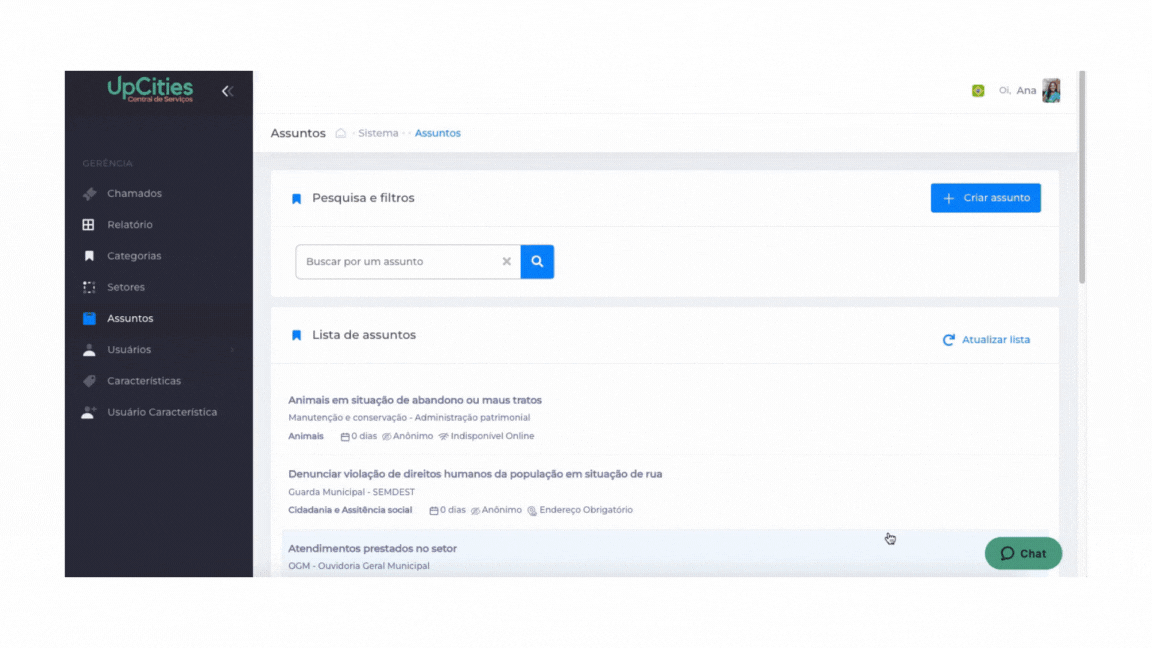Click the UpCities logo
Image resolution: width=1152 pixels, height=648 pixels.
pyautogui.click(x=150, y=90)
